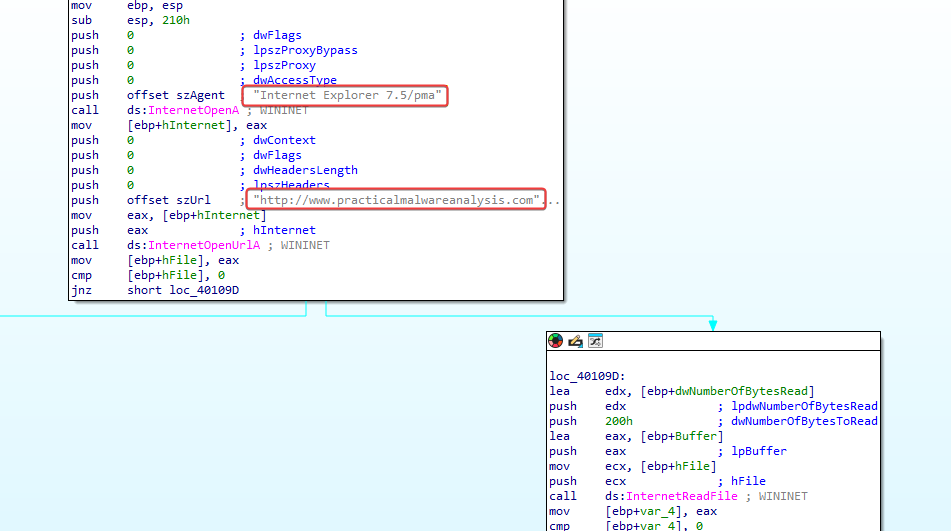Click the 'dwHeadersLength' comment
The width and height of the screenshot is (951, 531).
tap(305, 170)
